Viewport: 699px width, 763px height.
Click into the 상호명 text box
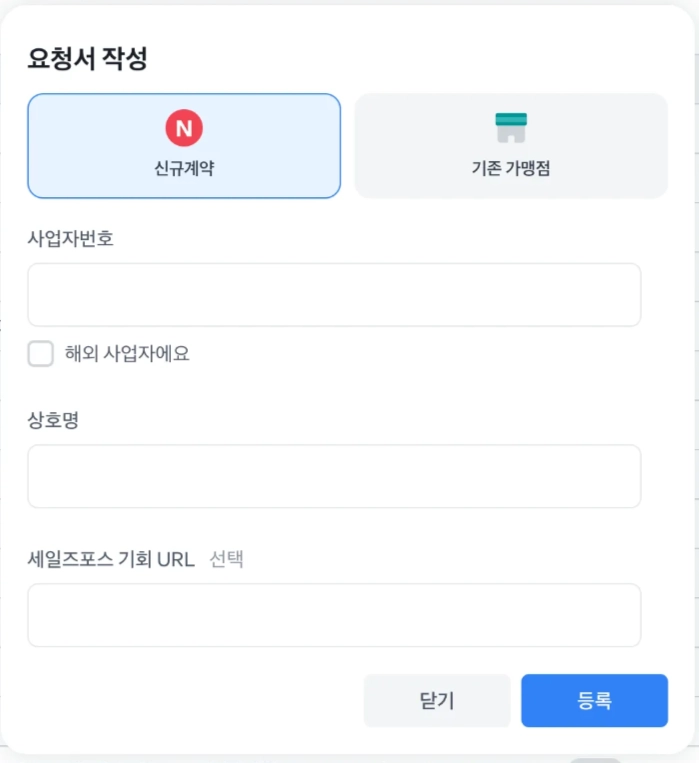coord(334,477)
